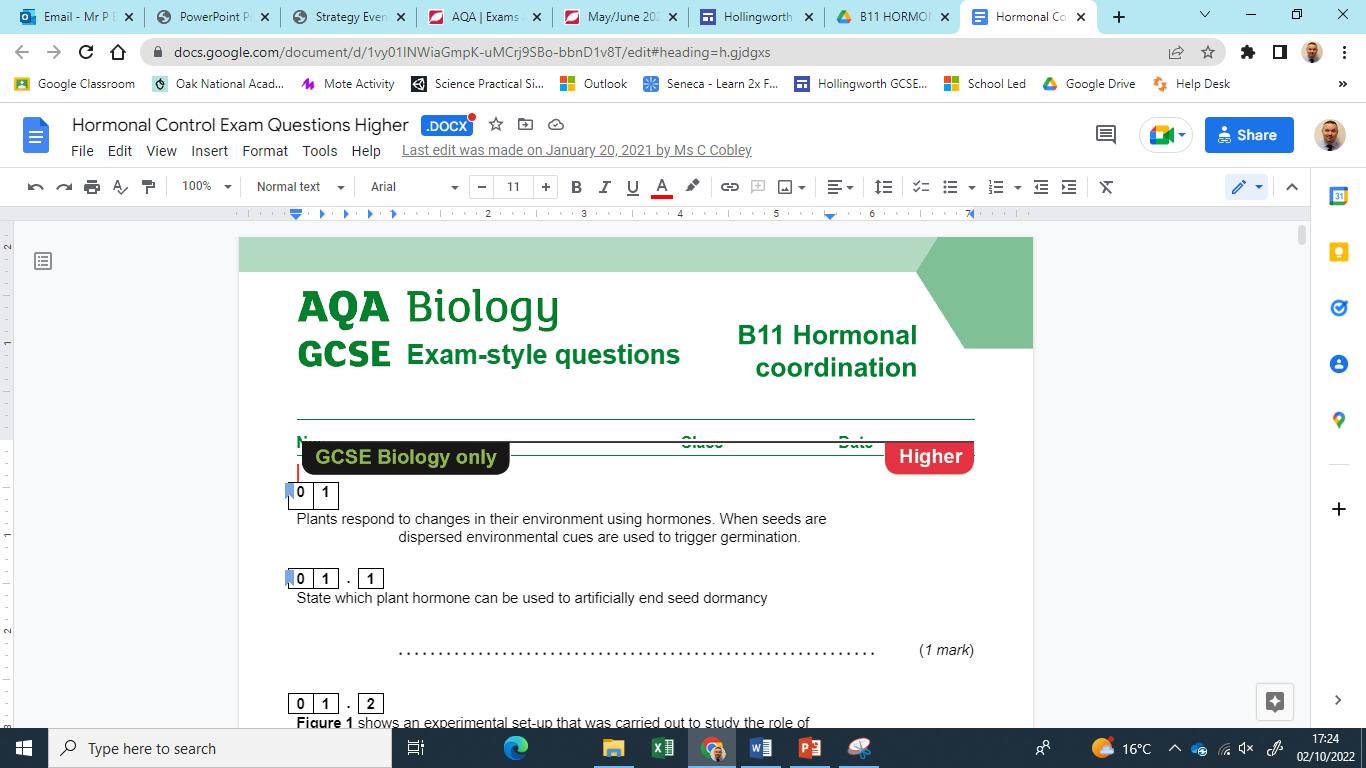
Task: Run spelling and grammar check
Action: [120, 187]
